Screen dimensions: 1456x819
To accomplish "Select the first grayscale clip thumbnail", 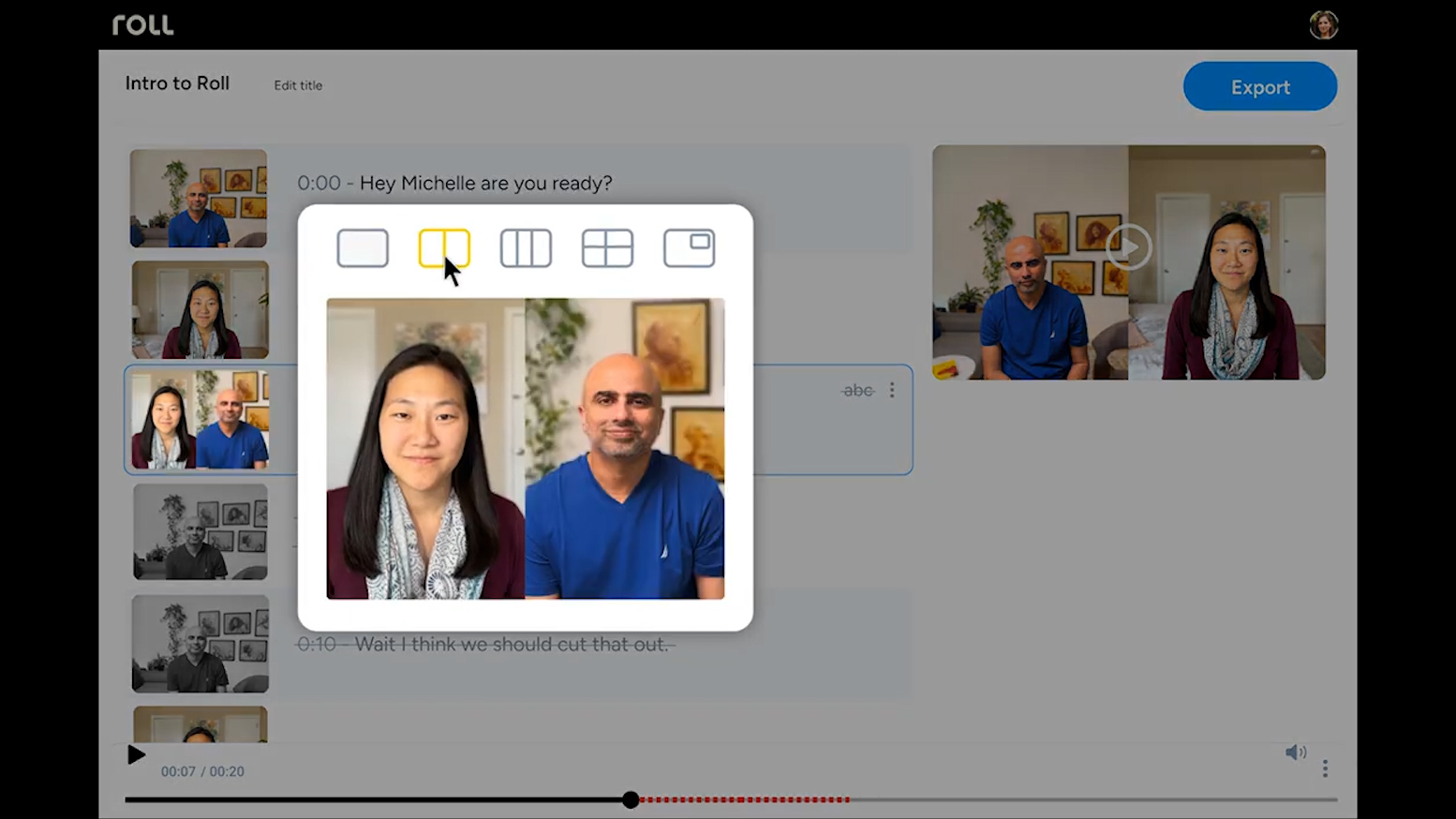I will 201,531.
